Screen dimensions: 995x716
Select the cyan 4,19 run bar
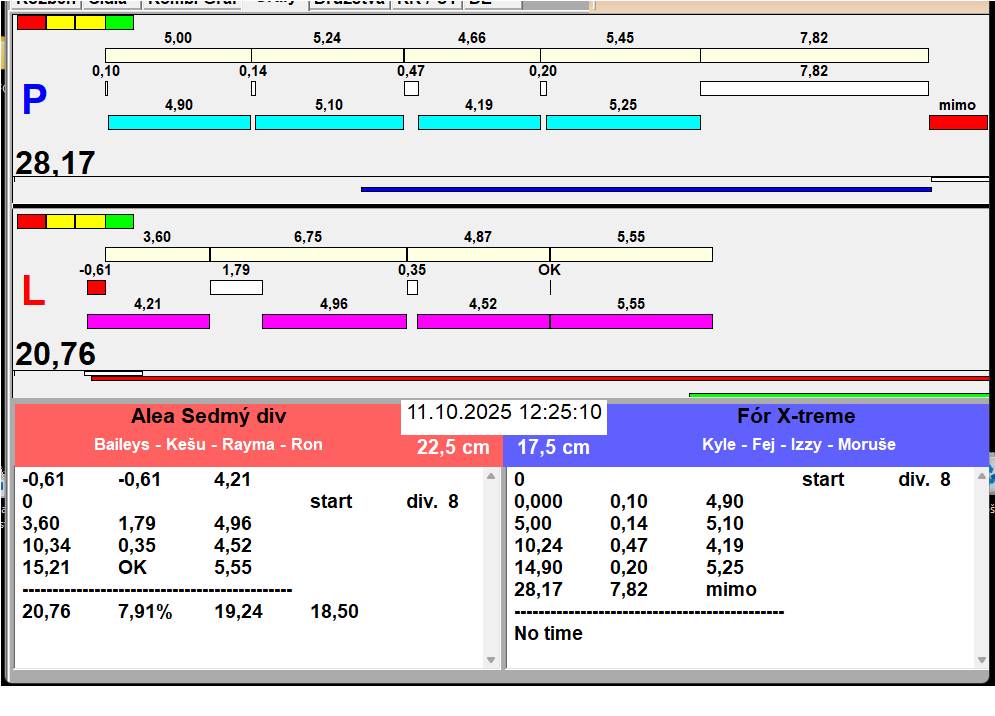coord(478,122)
